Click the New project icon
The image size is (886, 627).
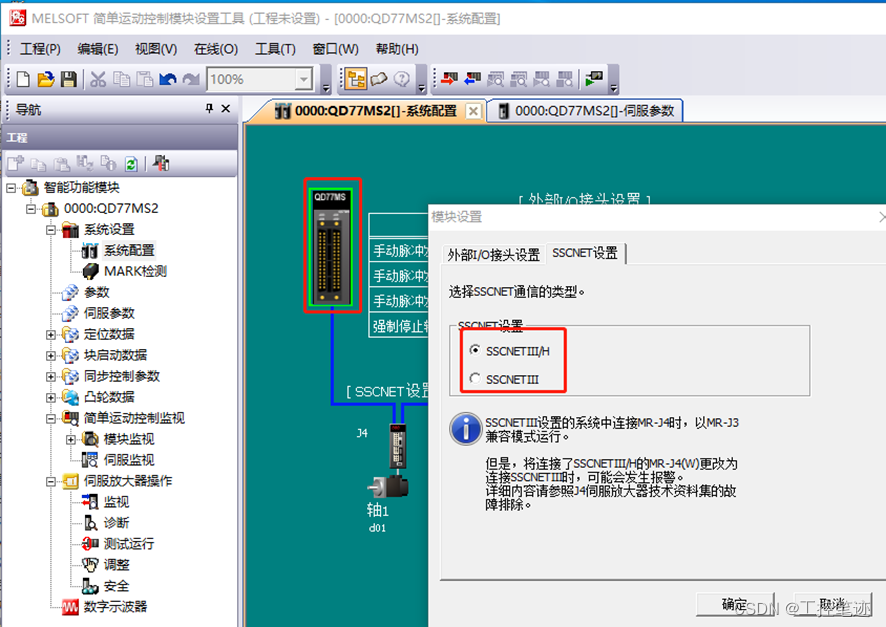23,79
